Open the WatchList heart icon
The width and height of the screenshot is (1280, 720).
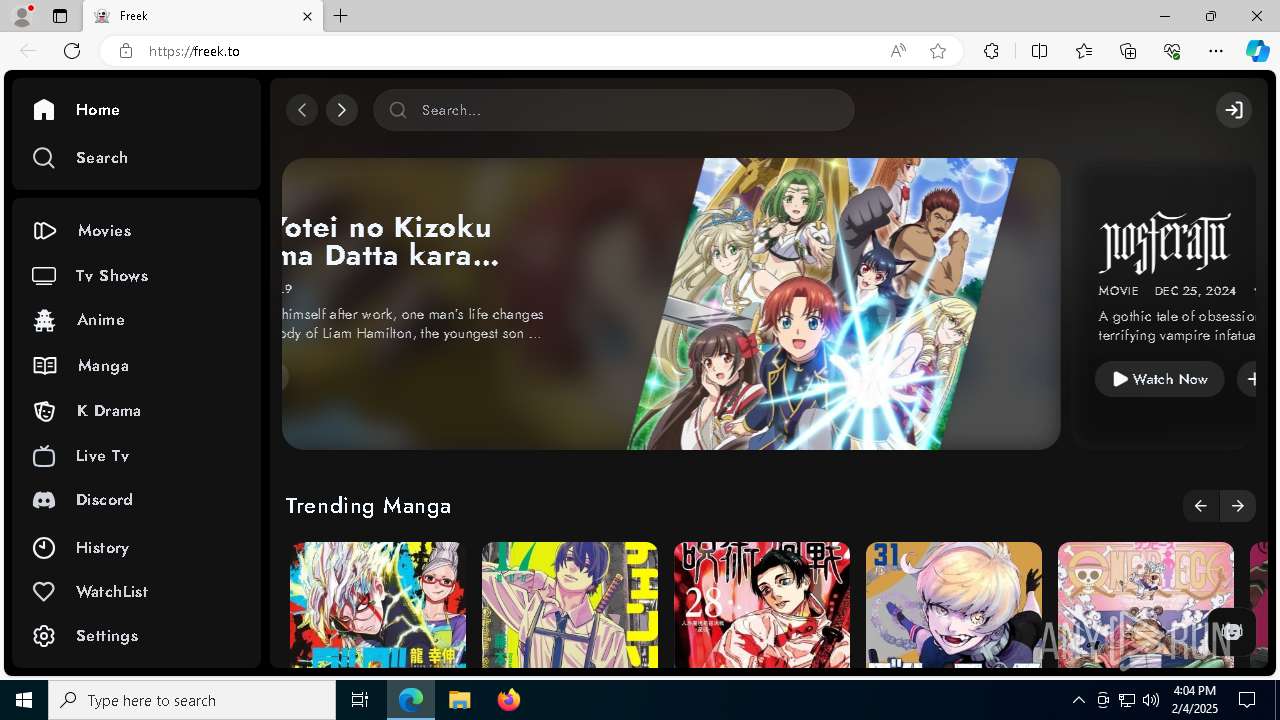click(x=43, y=592)
